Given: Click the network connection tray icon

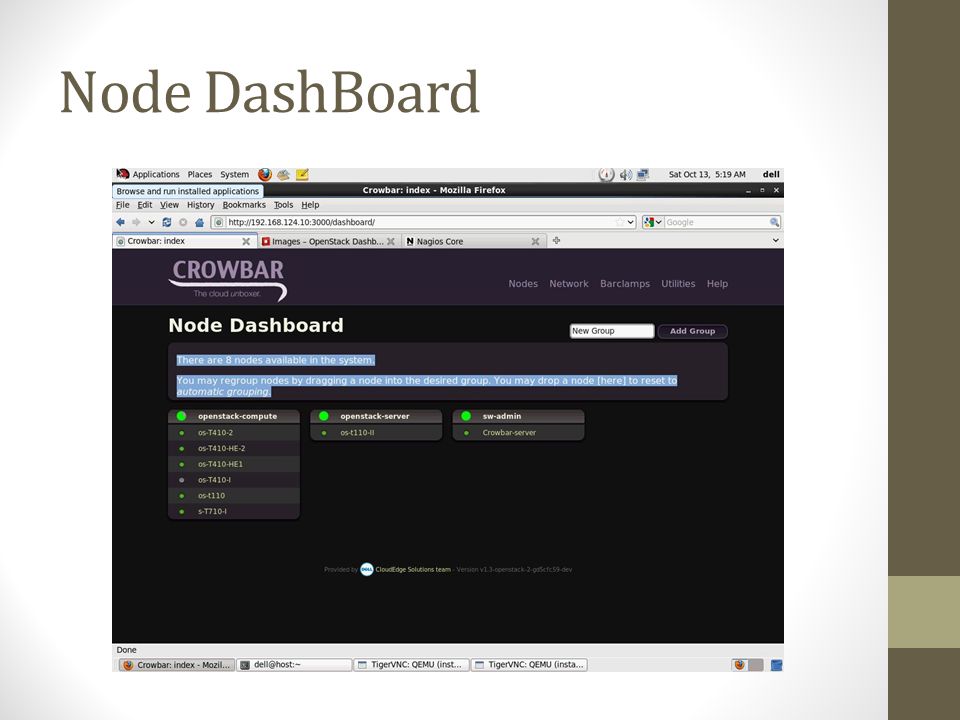Looking at the screenshot, I should tap(643, 174).
